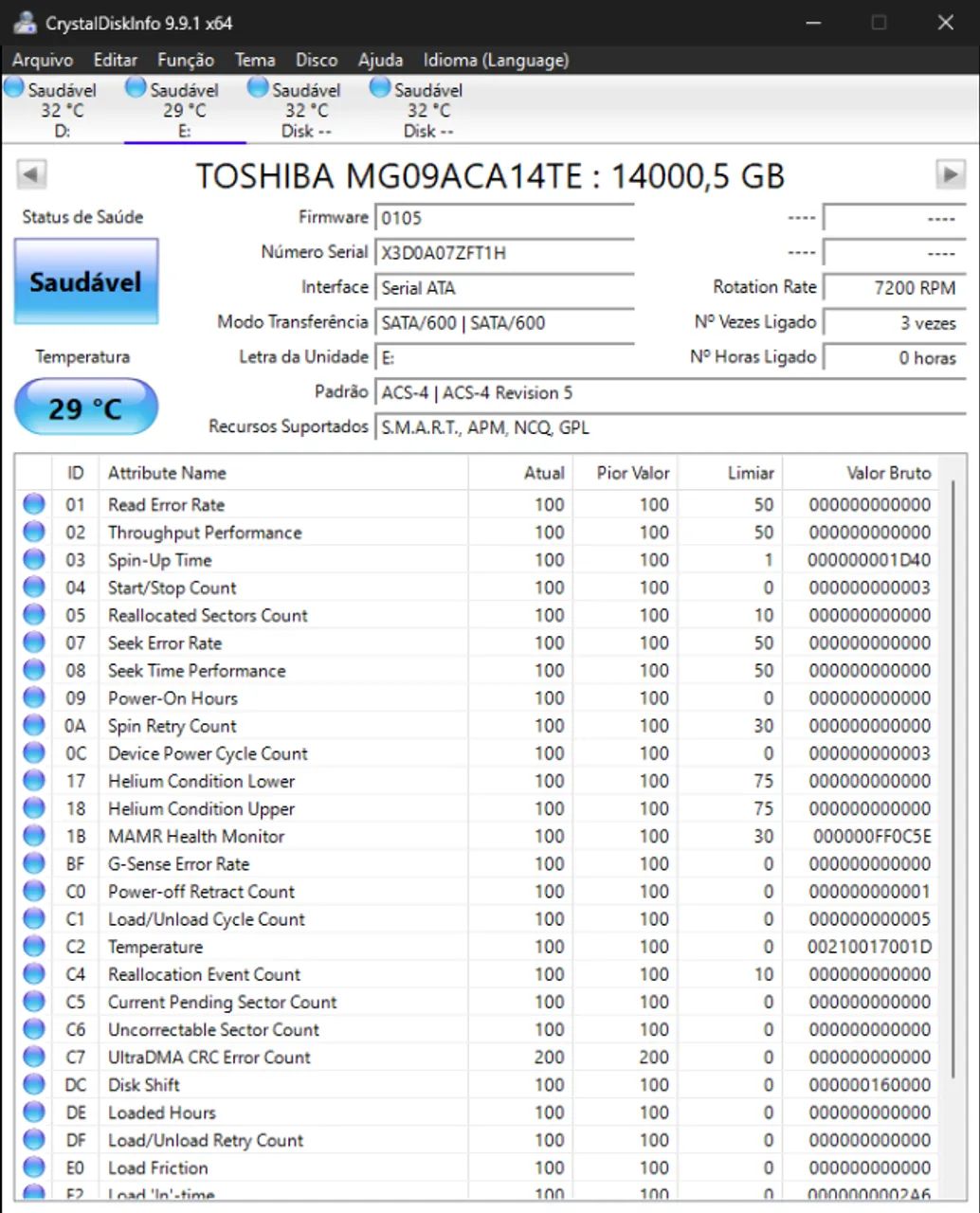Select the first Disk -- tab
980x1213 pixels.
pyautogui.click(x=307, y=110)
